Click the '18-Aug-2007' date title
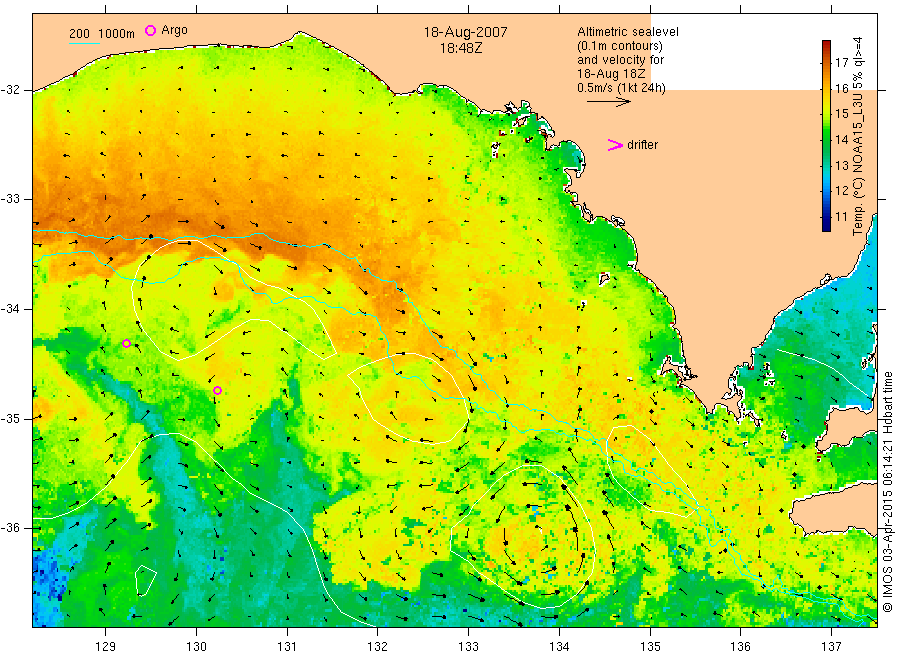The height and width of the screenshot is (660, 900). tap(465, 32)
